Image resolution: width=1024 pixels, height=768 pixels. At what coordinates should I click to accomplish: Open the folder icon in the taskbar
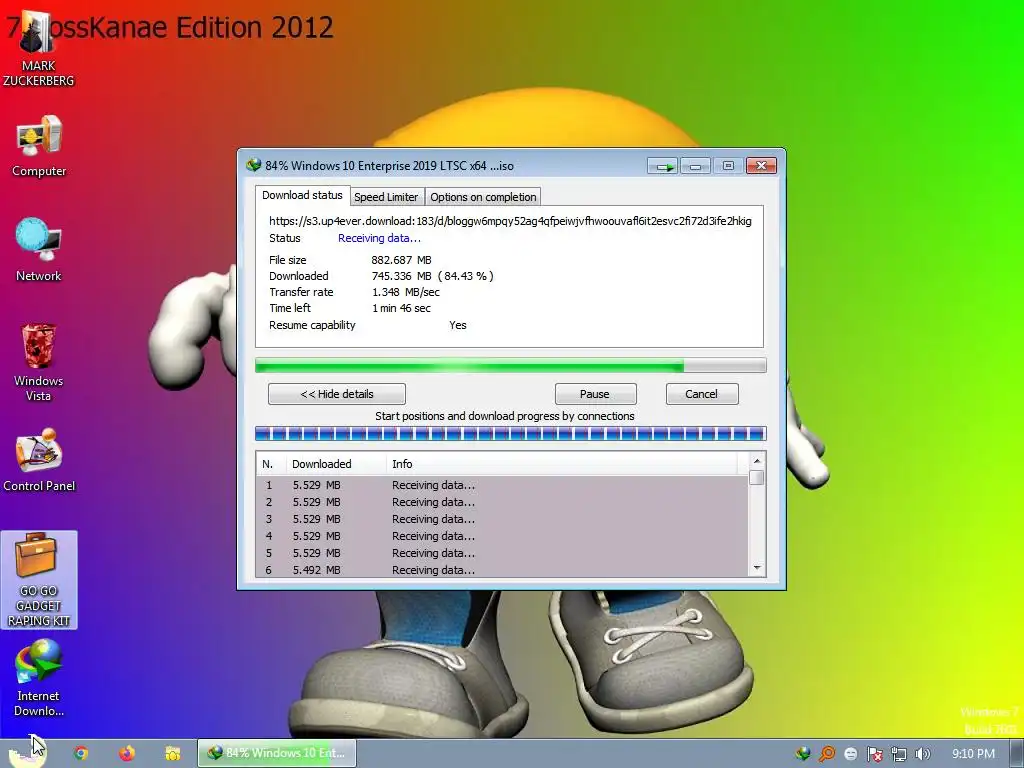[172, 753]
